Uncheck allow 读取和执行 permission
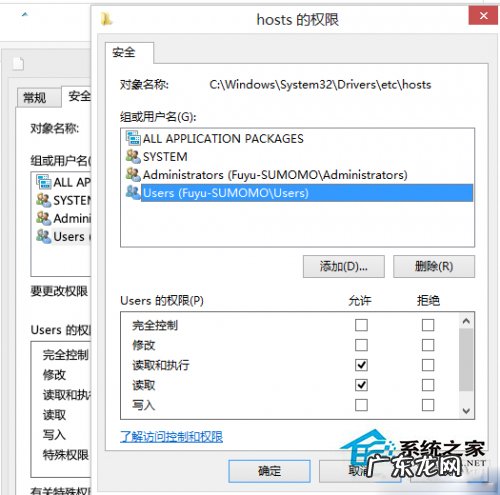This screenshot has width=500, height=495. (x=361, y=365)
